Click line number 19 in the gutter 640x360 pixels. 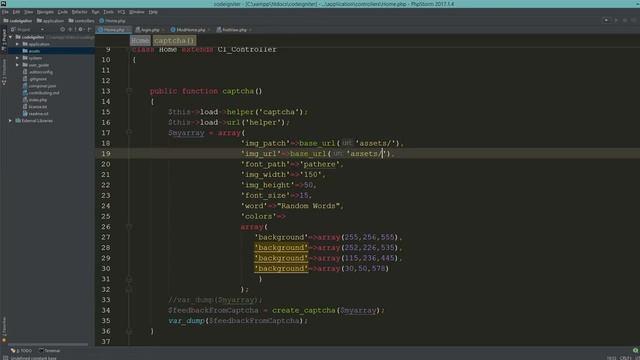(106, 153)
